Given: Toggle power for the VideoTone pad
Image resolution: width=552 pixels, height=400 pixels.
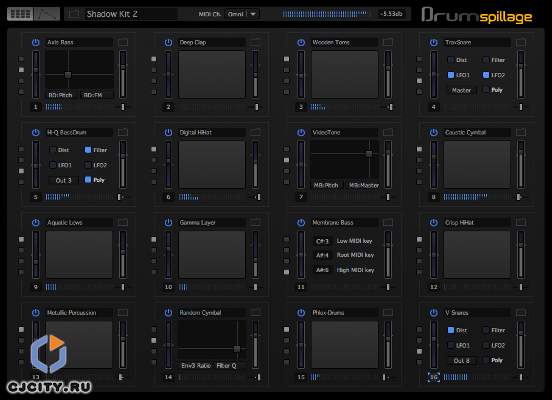Looking at the screenshot, I should 301,132.
